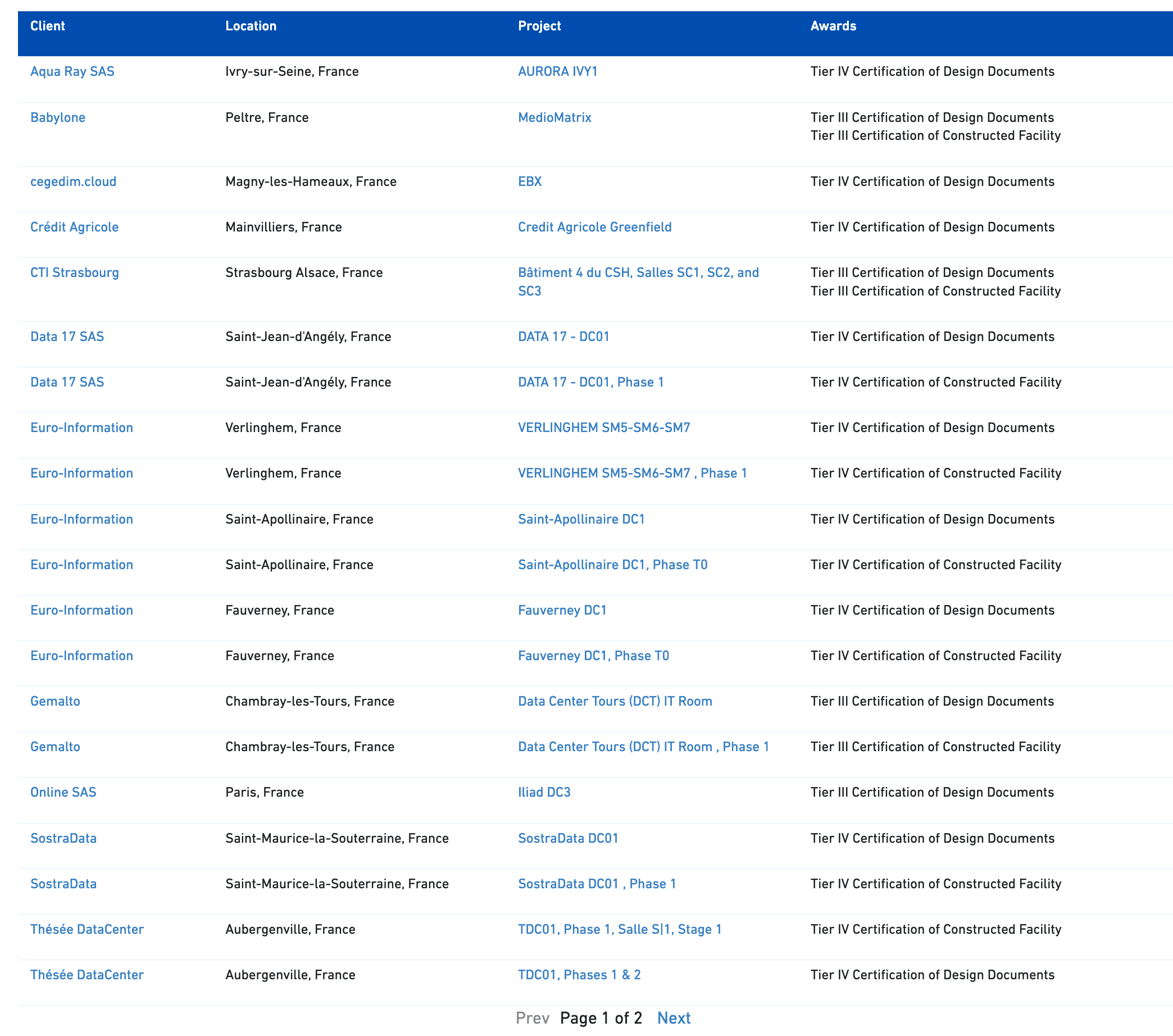Click Data Center Tours (DCT) IT Room link

[x=615, y=701]
